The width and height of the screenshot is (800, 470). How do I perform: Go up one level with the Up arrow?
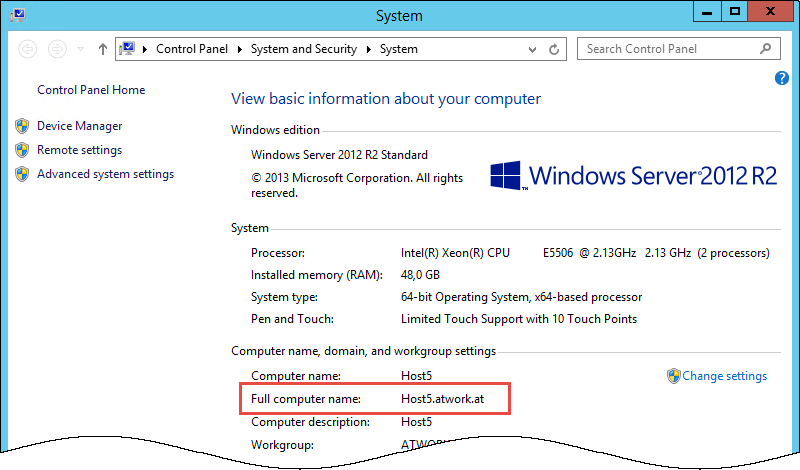(103, 49)
